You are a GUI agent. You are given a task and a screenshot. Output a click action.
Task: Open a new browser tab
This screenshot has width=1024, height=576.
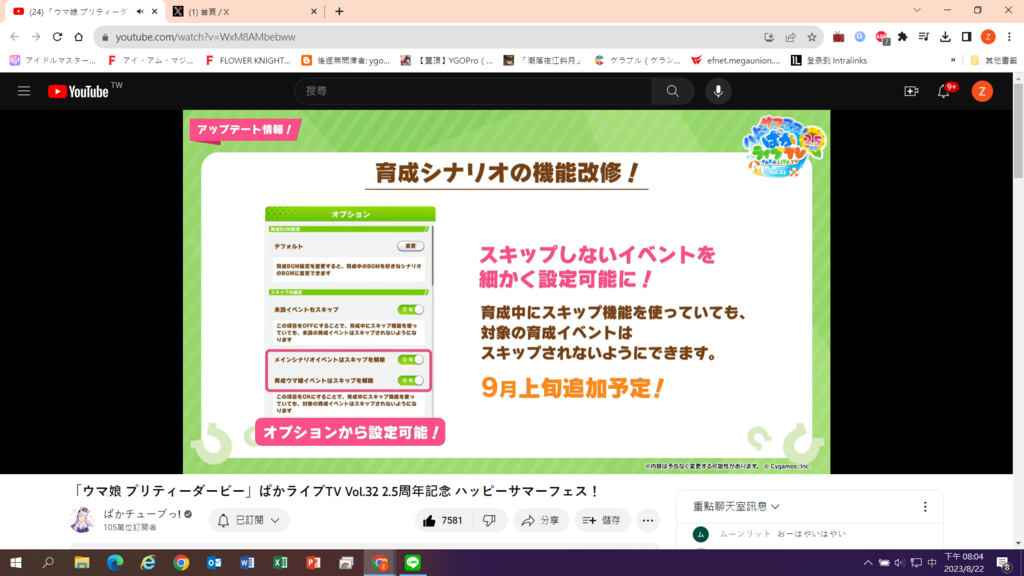(339, 12)
